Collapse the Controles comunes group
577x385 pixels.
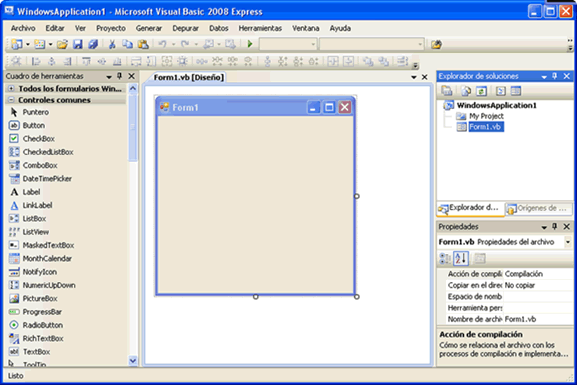coord(11,100)
